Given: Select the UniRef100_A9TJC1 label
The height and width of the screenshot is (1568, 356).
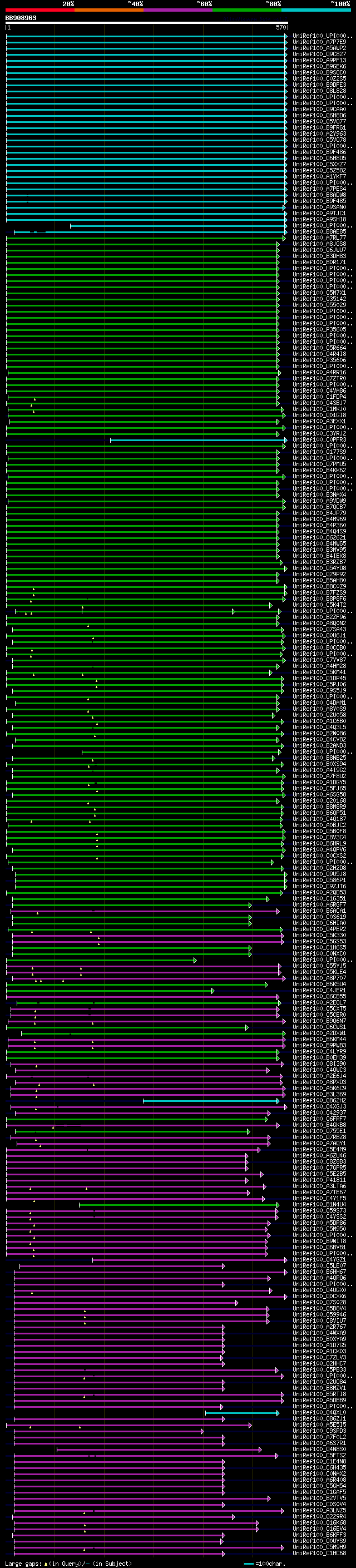Looking at the screenshot, I should coord(319,214).
